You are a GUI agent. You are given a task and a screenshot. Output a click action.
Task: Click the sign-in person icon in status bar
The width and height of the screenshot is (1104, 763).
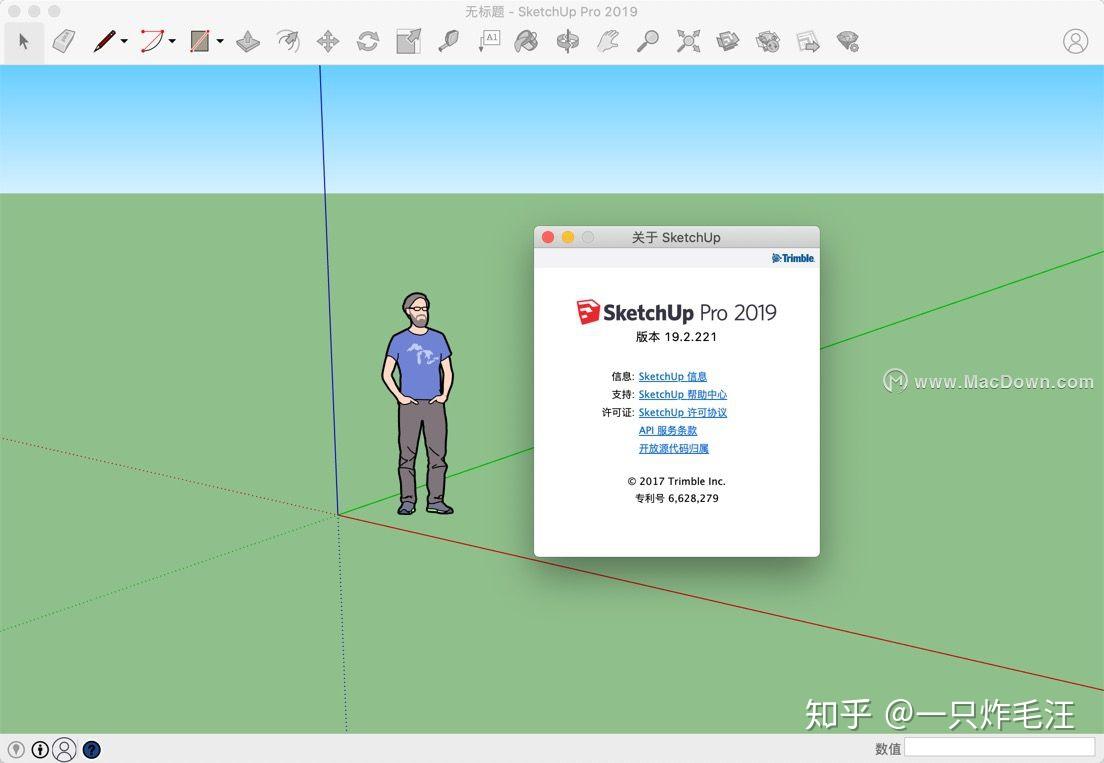tap(64, 750)
